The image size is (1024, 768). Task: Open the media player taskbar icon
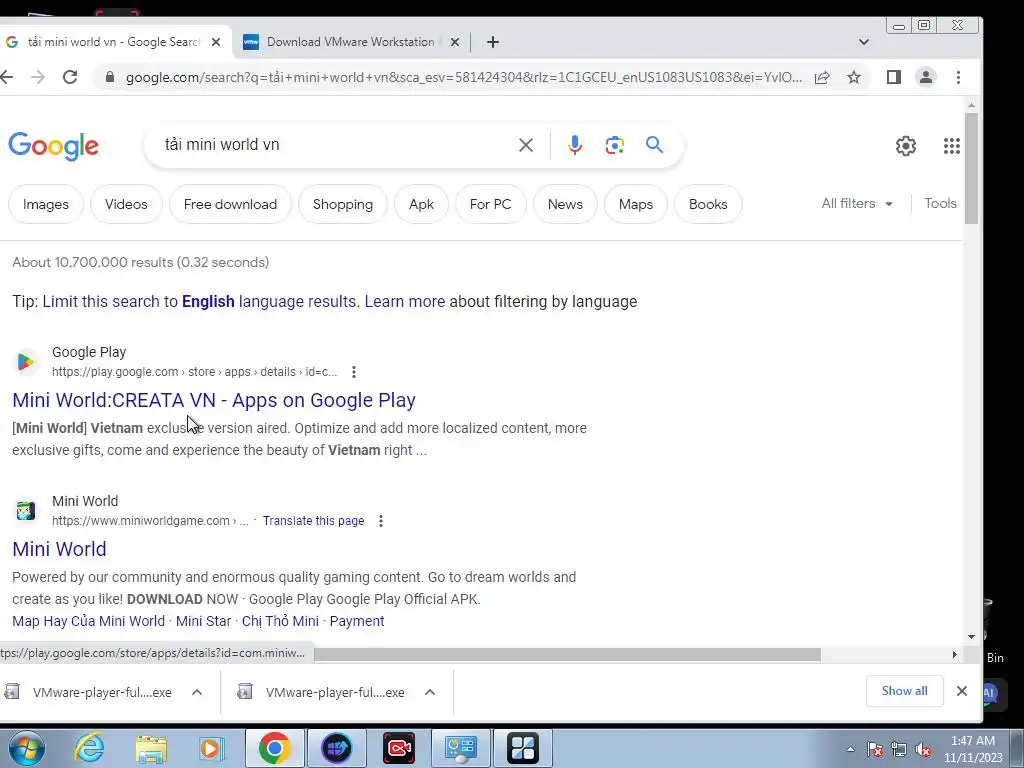coord(212,748)
